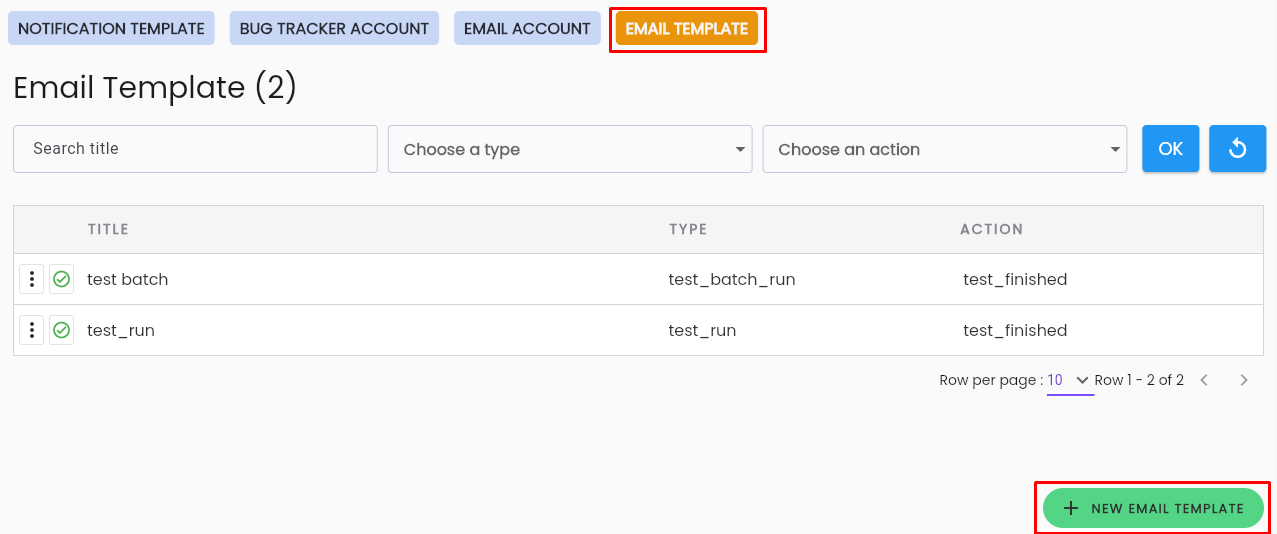Click test_finished in the test batch row
This screenshot has height=534, width=1277.
1015,279
